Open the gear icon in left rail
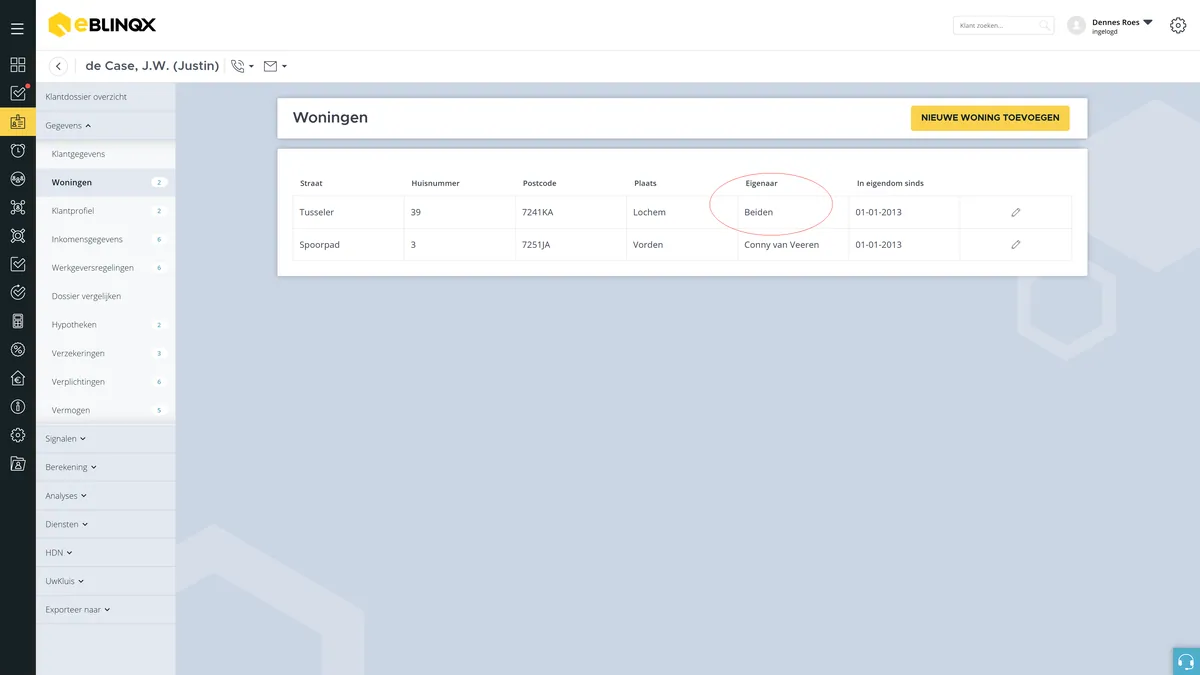 [x=17, y=435]
